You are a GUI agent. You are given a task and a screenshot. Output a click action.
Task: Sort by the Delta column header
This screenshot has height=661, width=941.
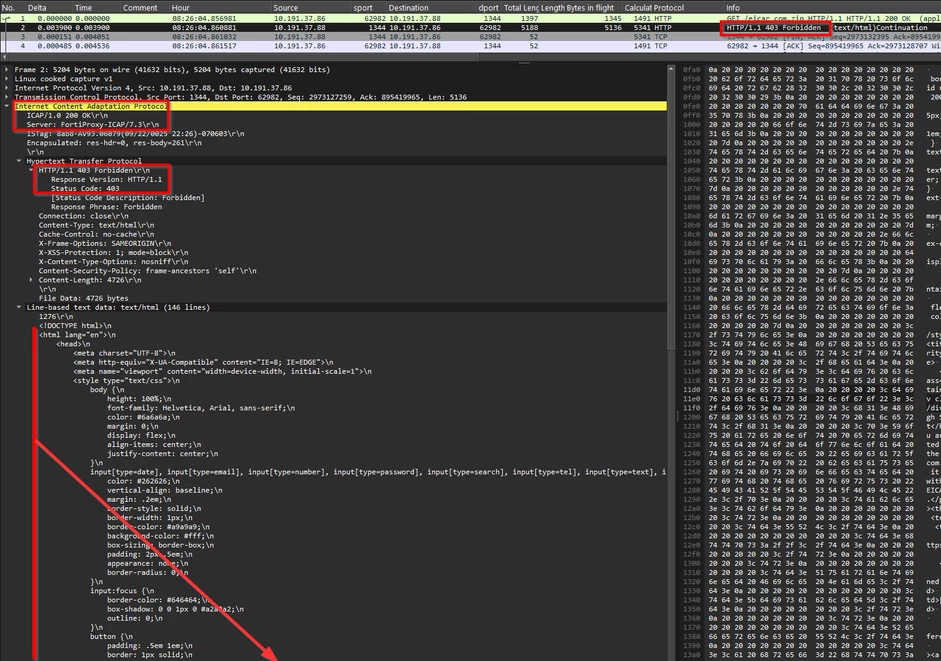click(x=48, y=8)
